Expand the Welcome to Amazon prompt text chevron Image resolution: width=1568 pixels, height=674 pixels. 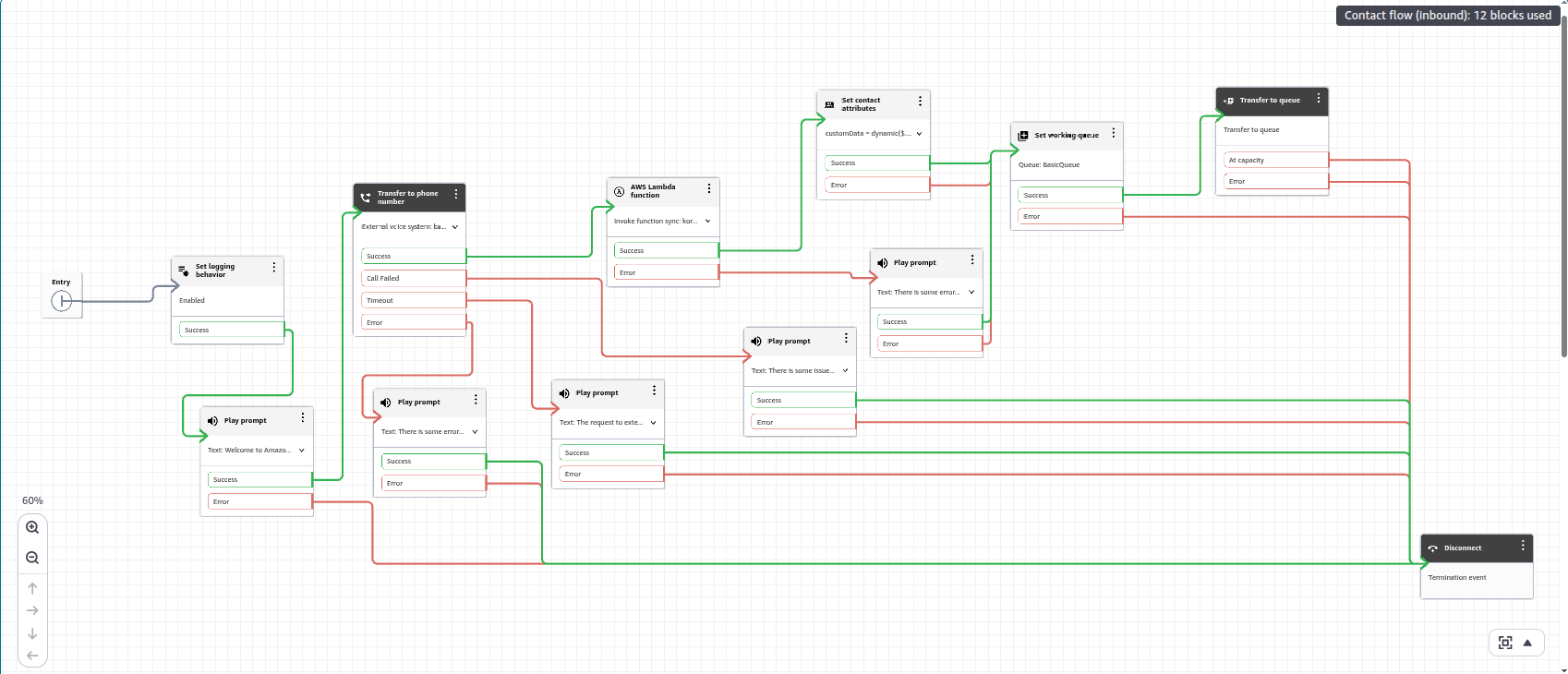(x=302, y=451)
